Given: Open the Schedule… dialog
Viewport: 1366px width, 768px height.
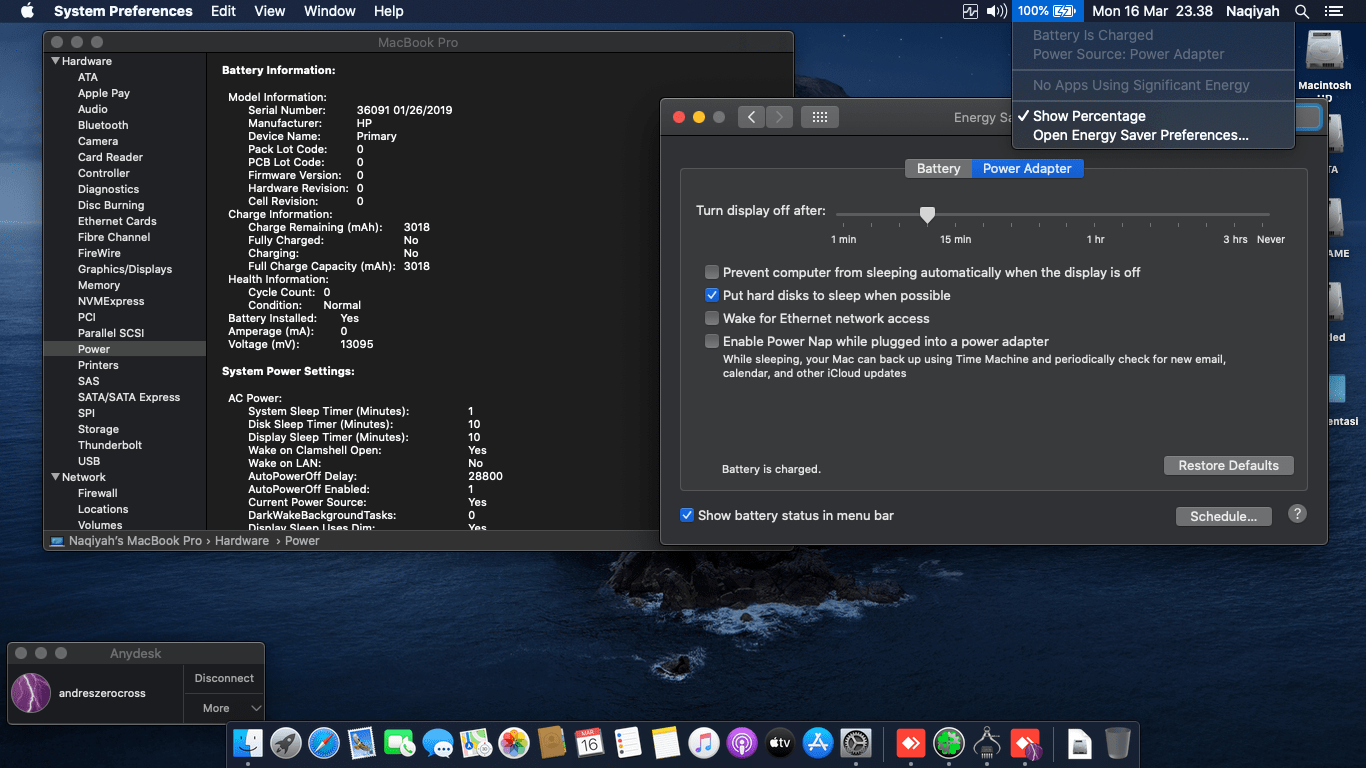Looking at the screenshot, I should tap(1223, 516).
